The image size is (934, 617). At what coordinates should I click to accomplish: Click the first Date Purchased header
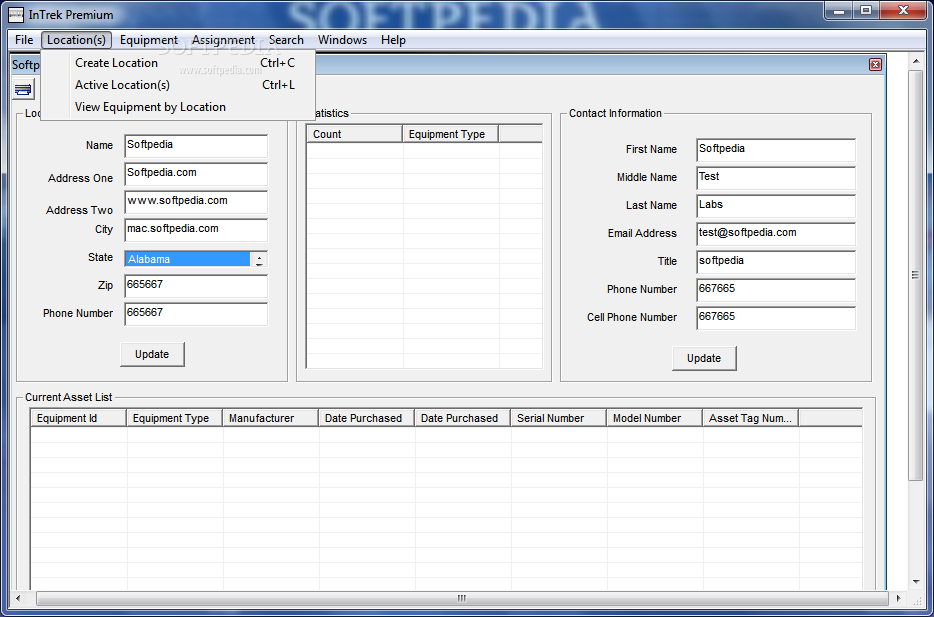coord(366,418)
